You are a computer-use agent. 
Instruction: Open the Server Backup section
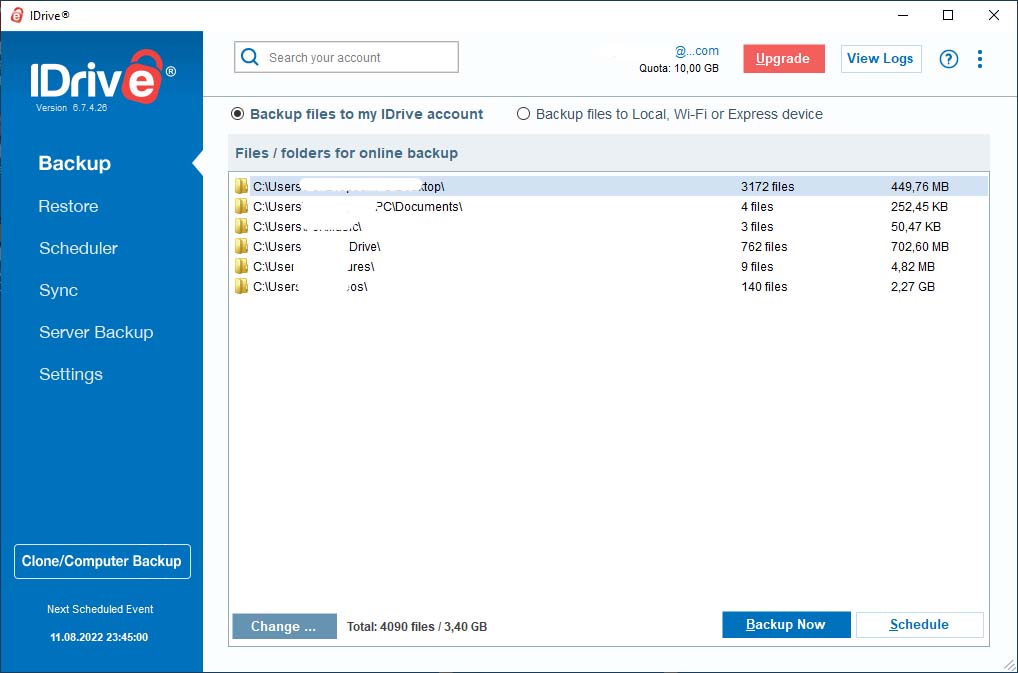96,332
